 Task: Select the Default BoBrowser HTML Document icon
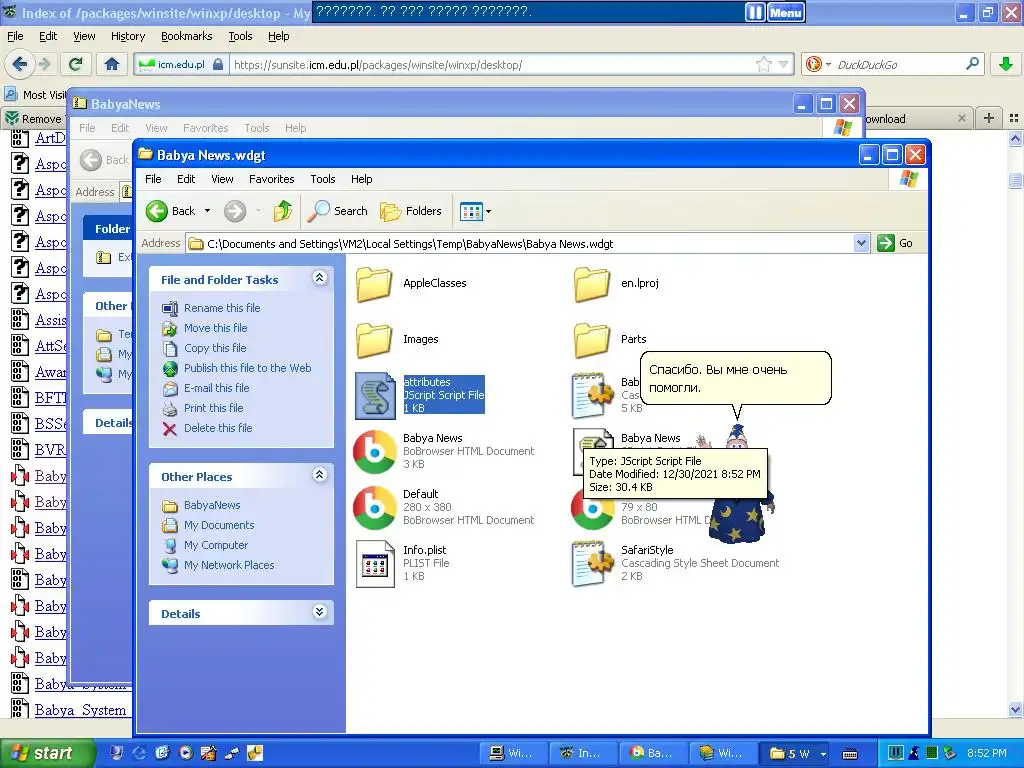coord(375,507)
